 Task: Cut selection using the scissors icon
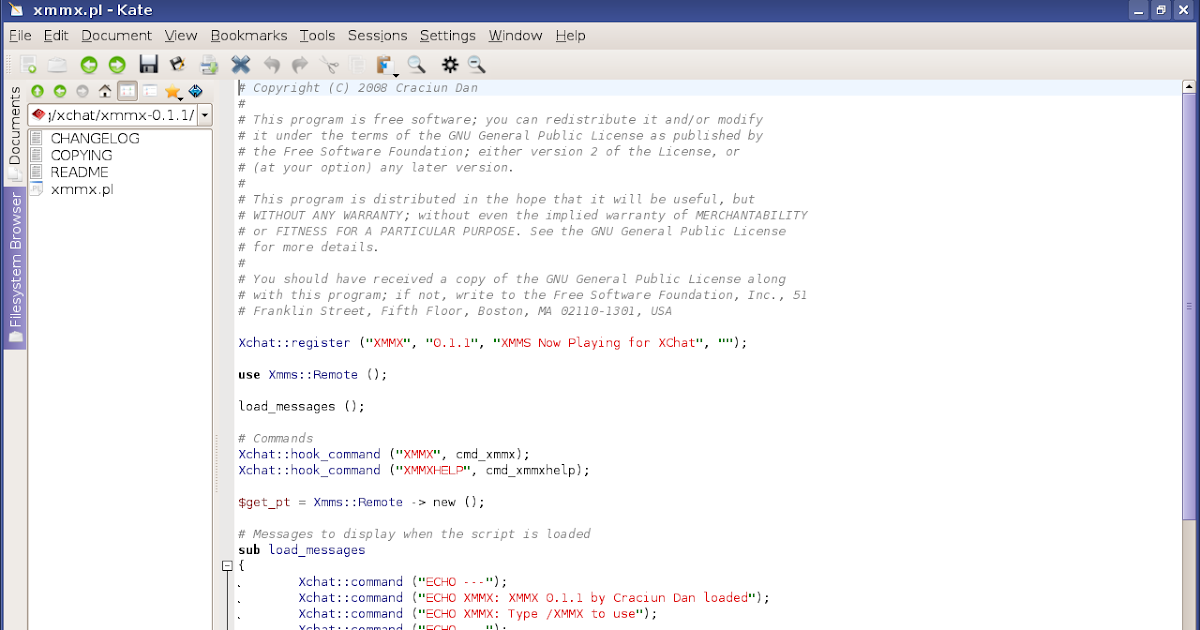pyautogui.click(x=329, y=65)
